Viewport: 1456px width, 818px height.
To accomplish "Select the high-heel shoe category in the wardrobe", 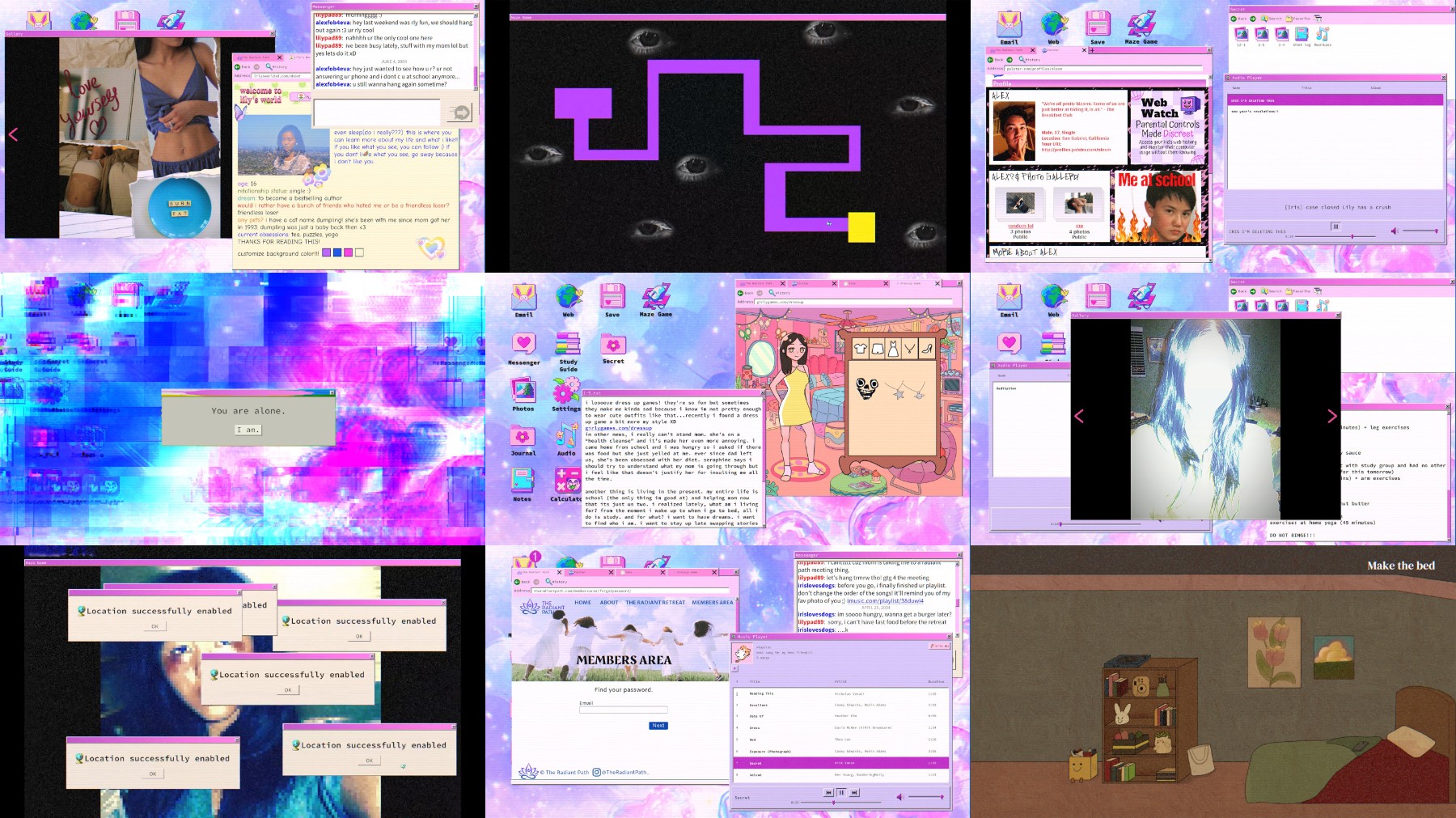I will coord(927,349).
